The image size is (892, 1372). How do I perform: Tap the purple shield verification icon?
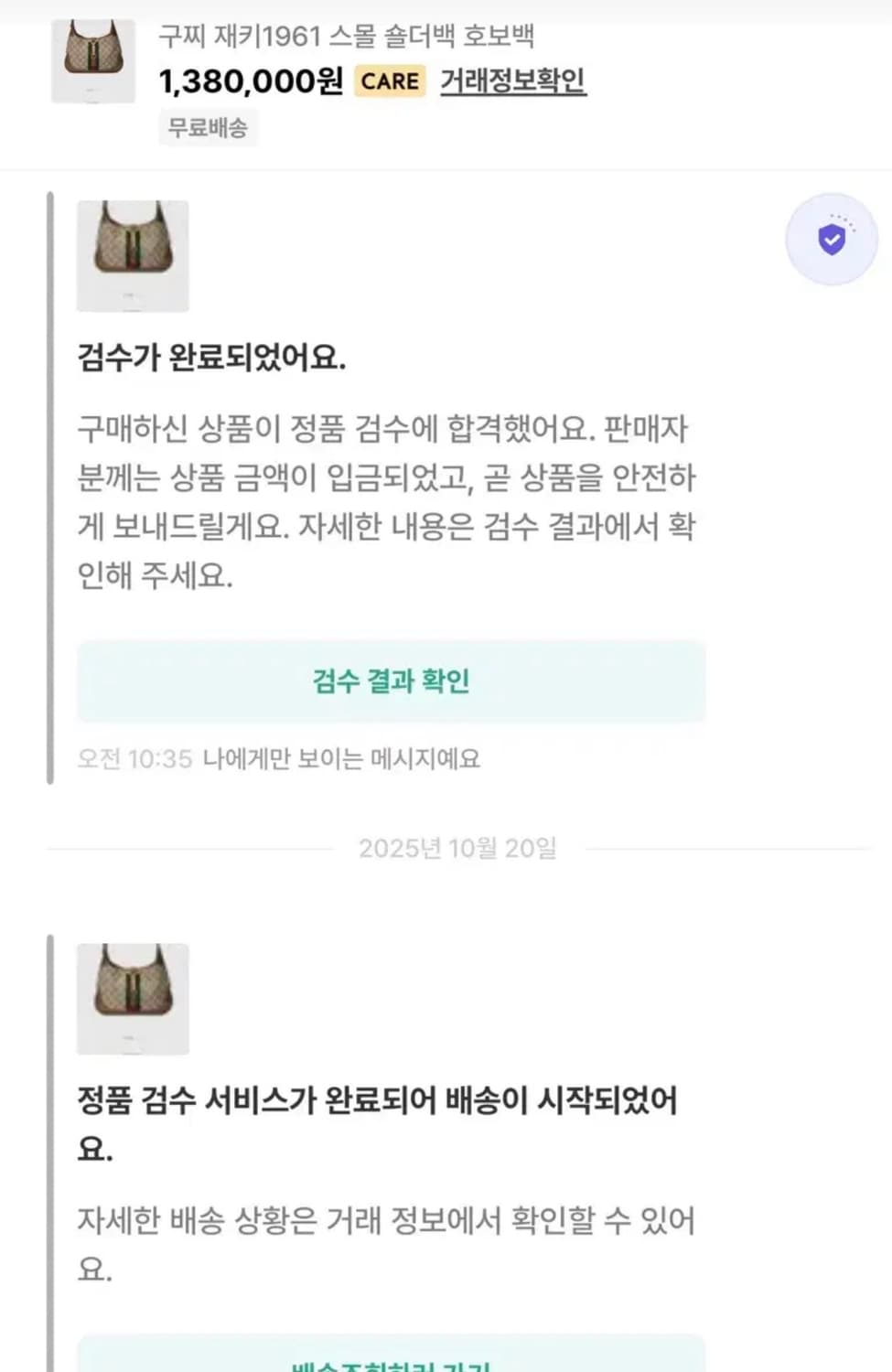831,240
